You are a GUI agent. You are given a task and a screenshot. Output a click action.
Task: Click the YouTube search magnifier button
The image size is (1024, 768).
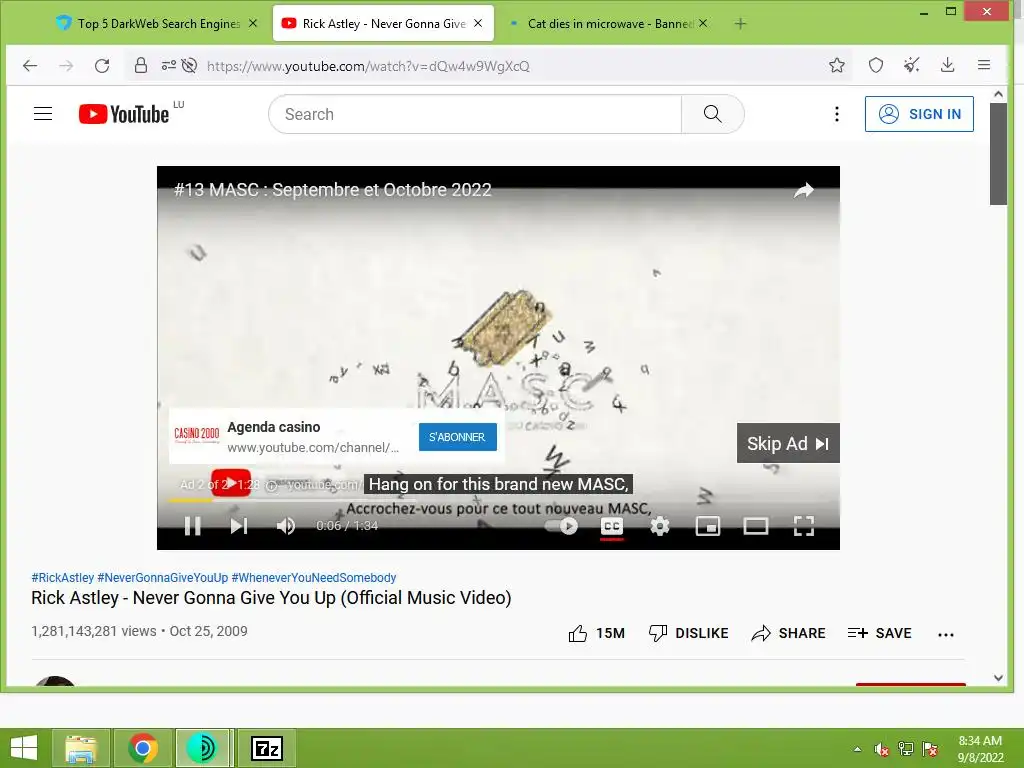[x=712, y=114]
